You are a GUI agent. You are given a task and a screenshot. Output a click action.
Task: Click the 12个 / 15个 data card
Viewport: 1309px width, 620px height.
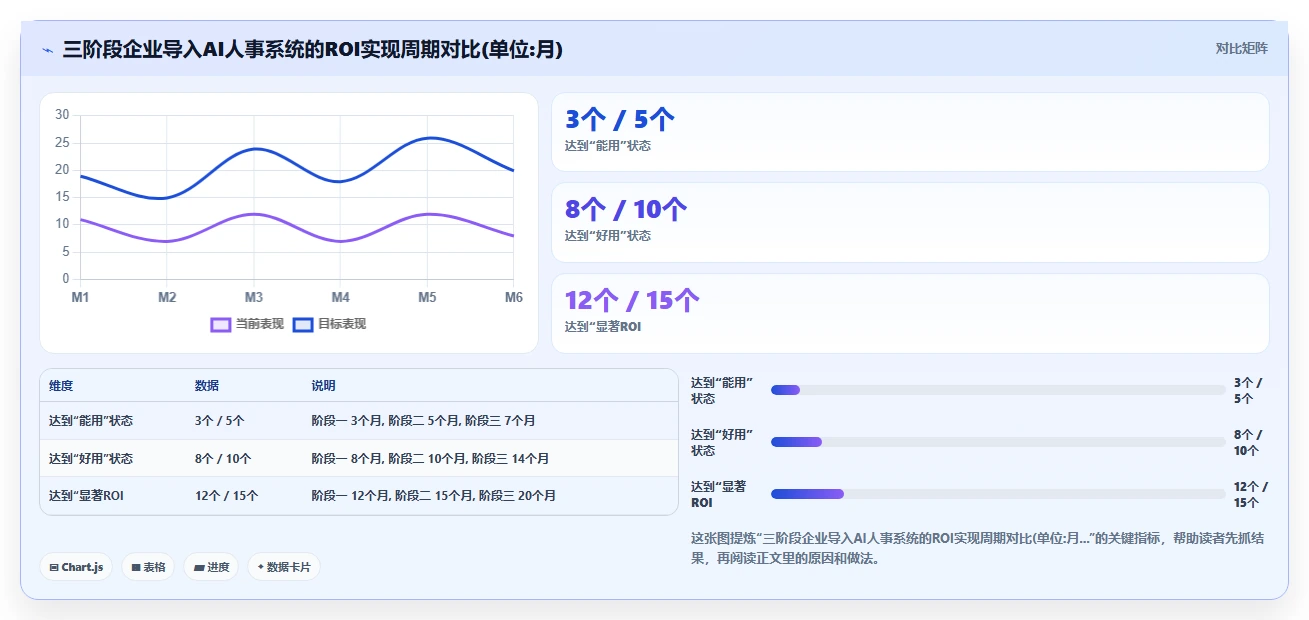pos(910,313)
